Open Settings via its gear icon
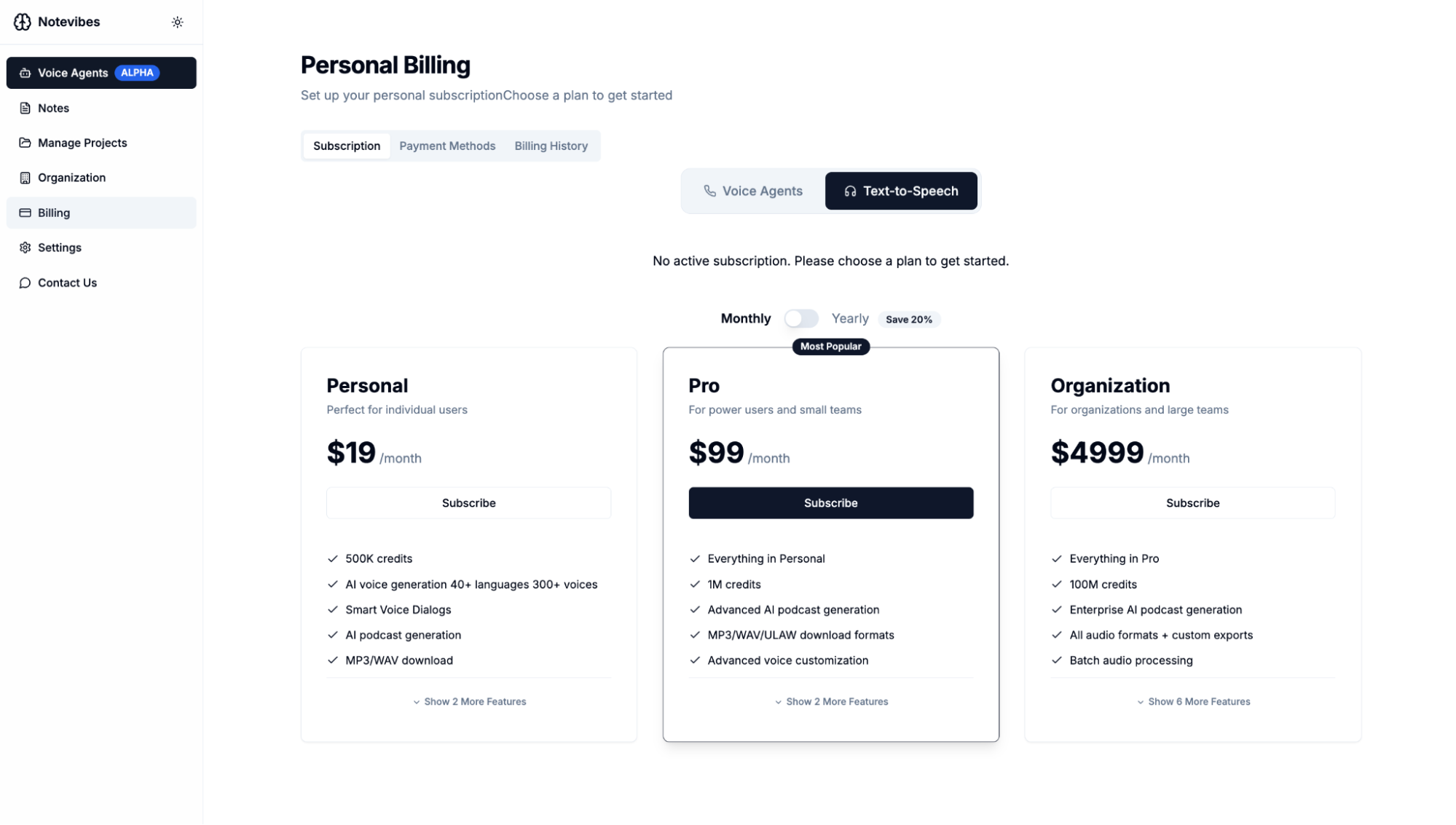 [25, 248]
